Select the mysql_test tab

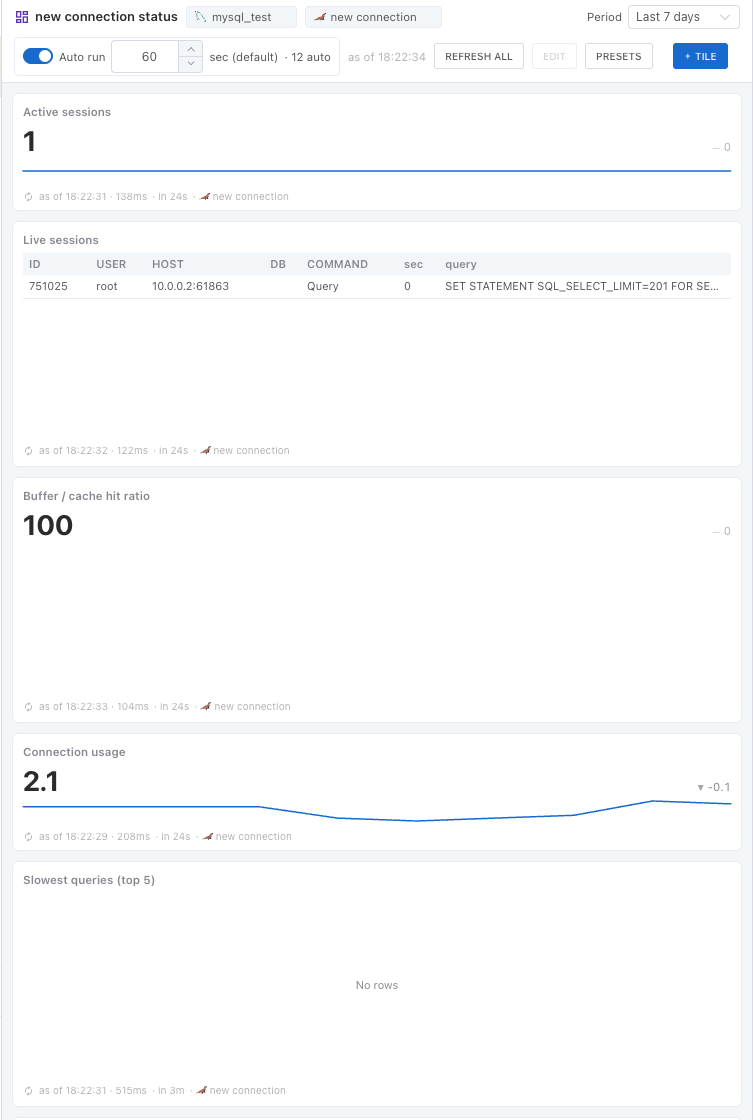pos(241,17)
